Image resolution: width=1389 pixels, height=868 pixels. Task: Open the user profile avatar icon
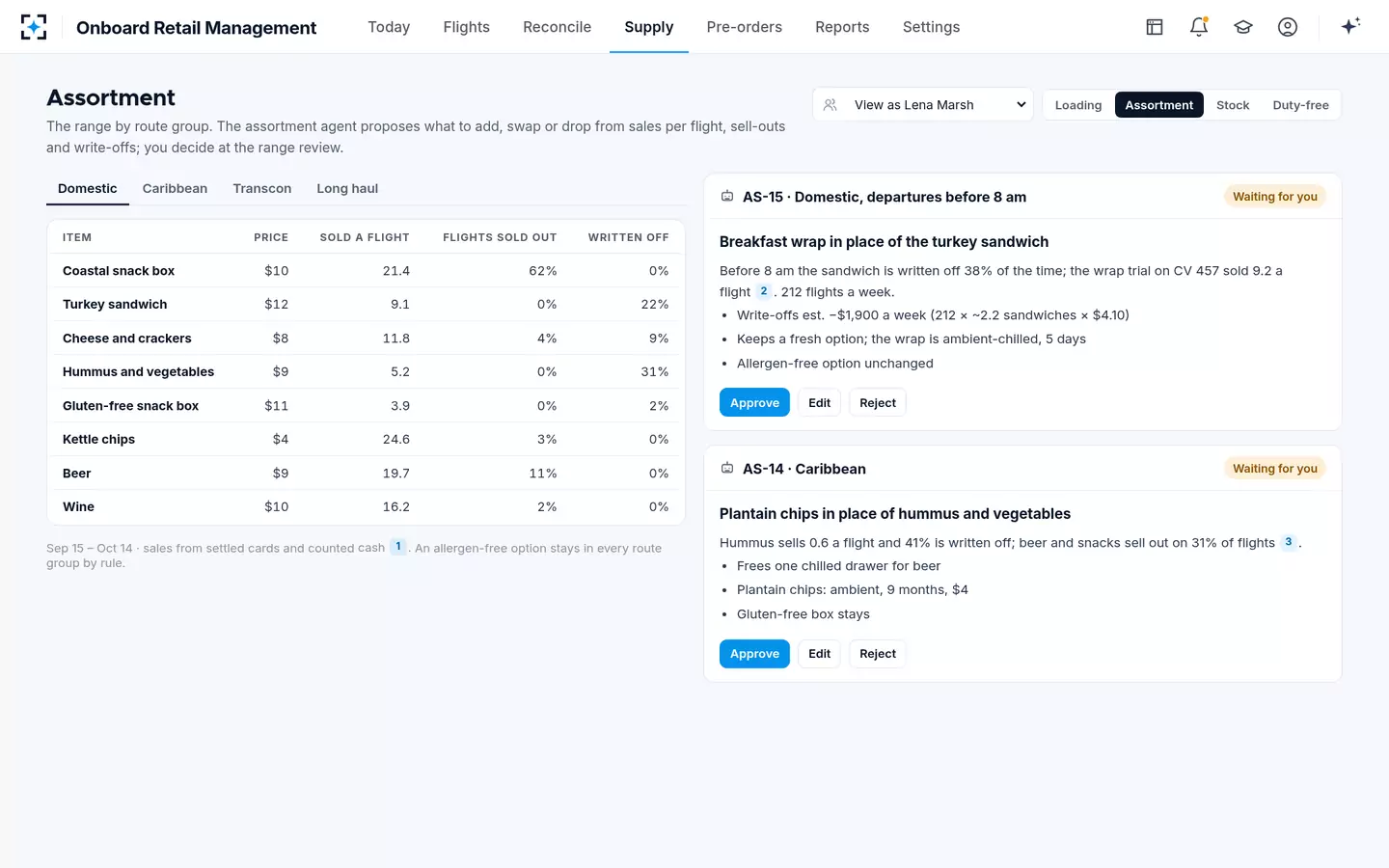coord(1288,27)
